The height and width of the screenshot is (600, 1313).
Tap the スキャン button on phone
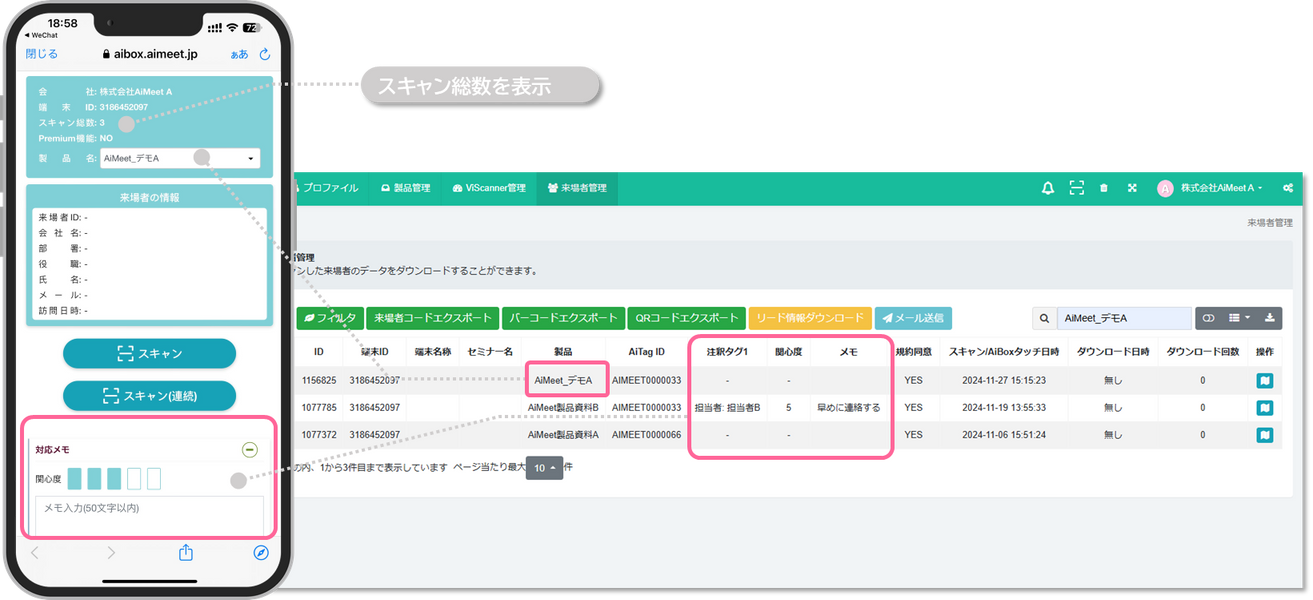[x=149, y=353]
